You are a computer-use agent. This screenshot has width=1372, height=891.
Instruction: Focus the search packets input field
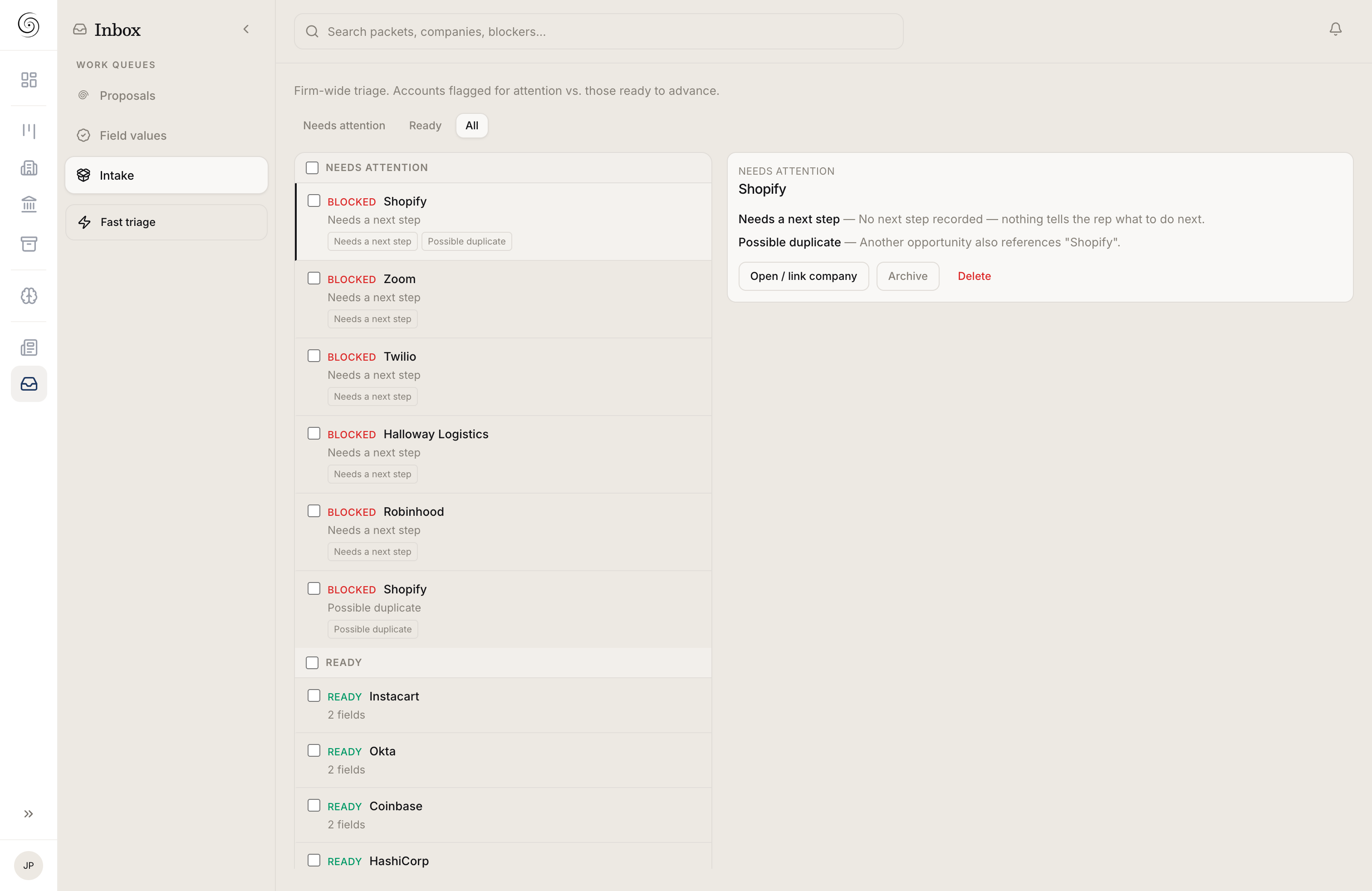coord(598,31)
